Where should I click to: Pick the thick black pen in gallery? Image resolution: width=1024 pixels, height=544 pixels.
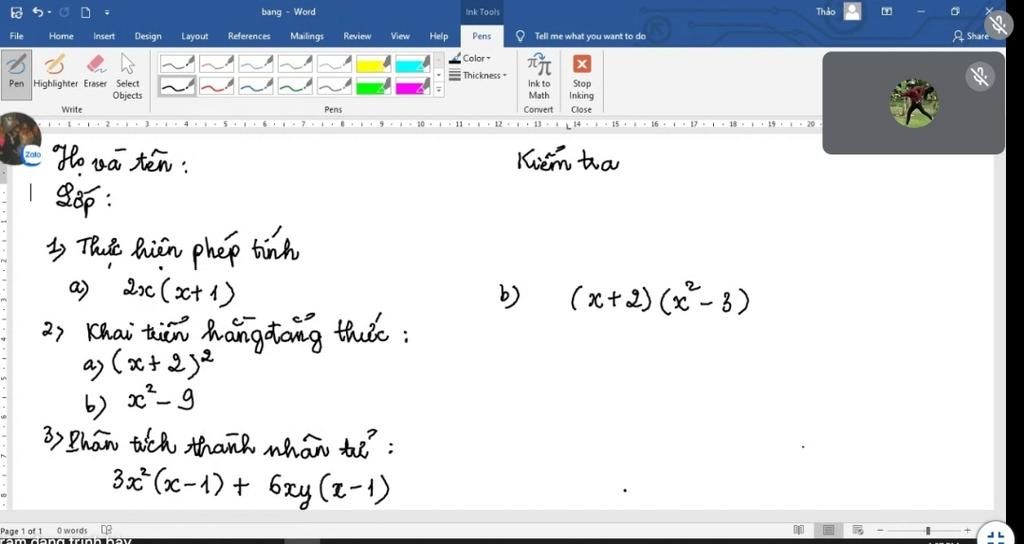click(178, 85)
